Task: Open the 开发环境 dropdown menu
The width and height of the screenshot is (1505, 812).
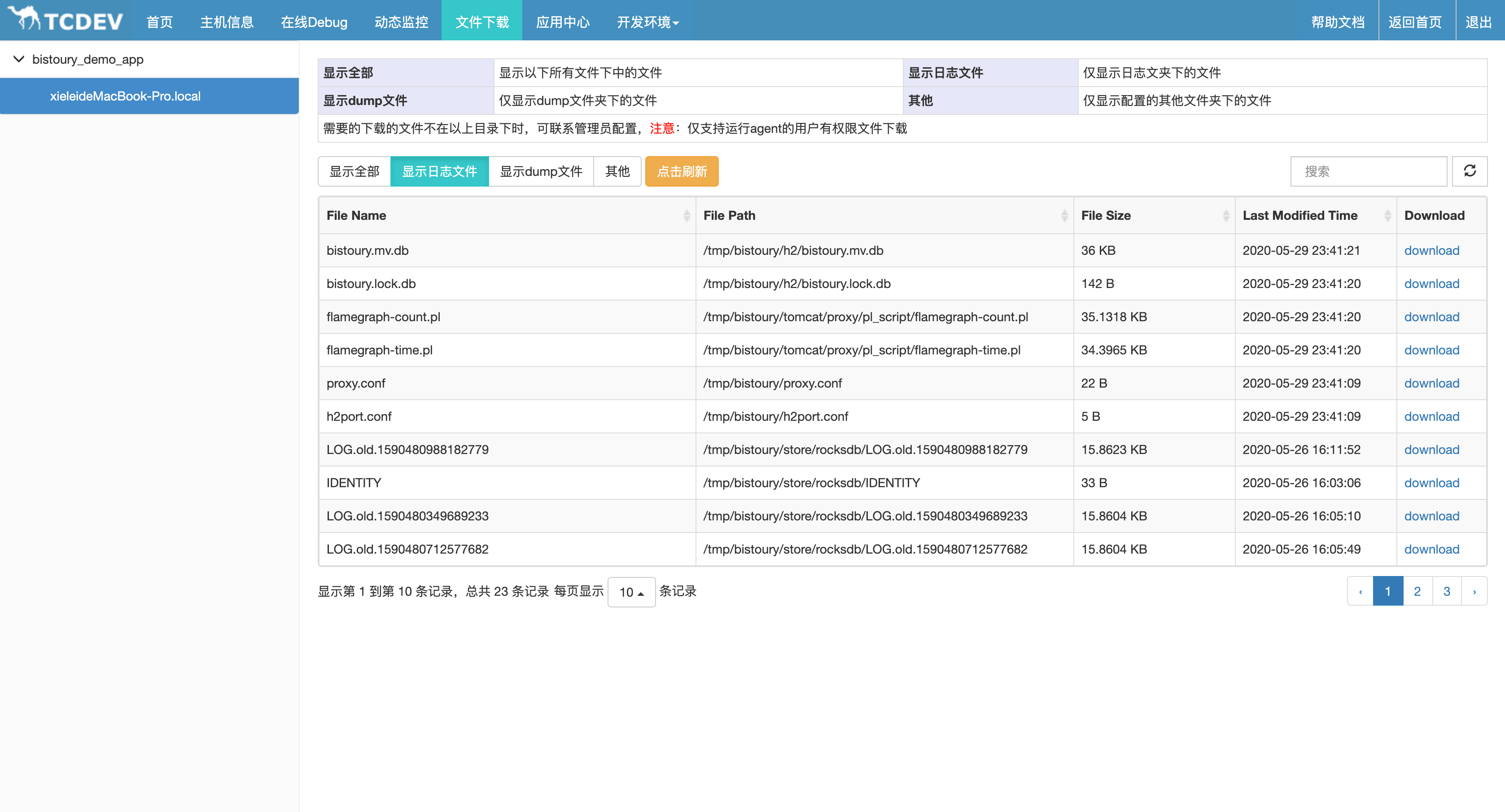Action: (647, 22)
